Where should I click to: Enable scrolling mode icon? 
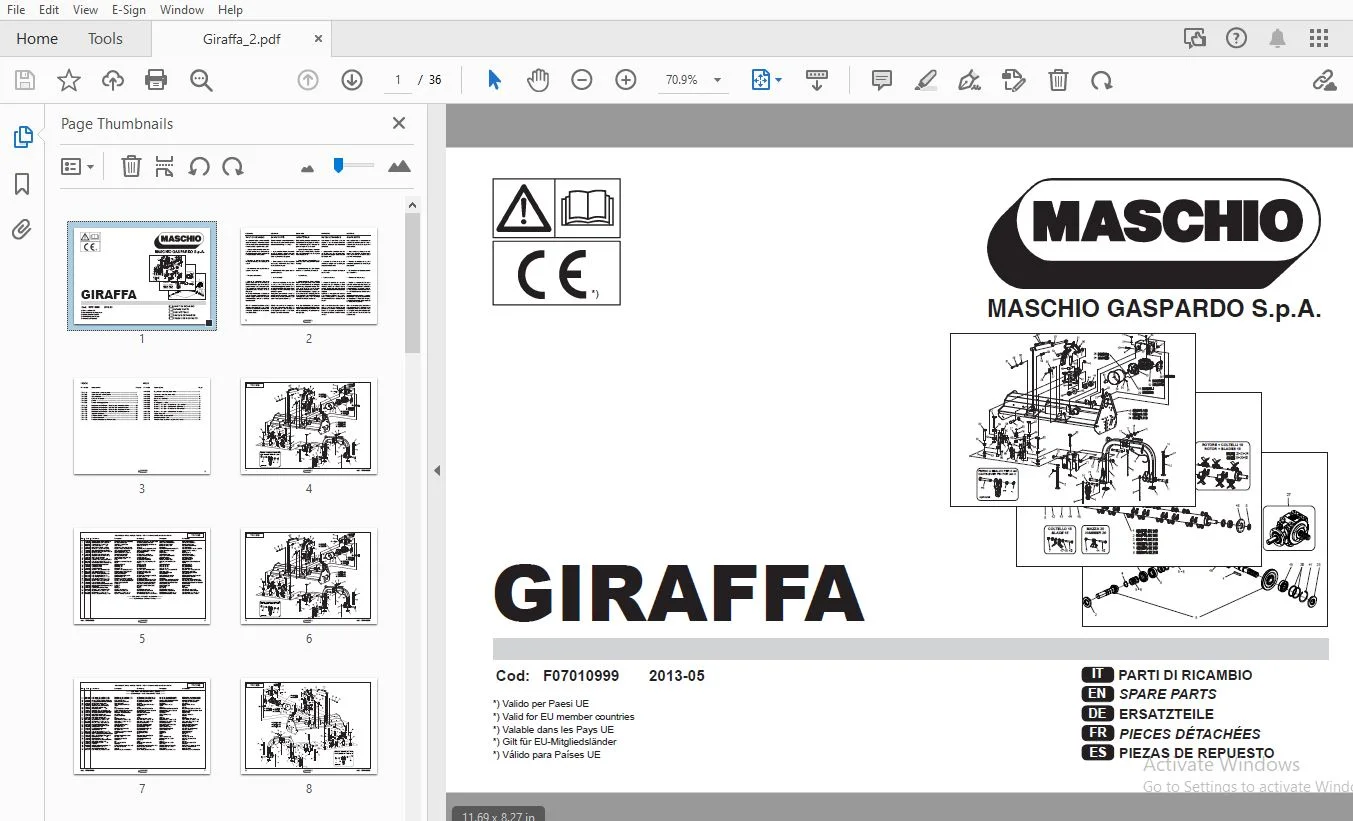point(817,80)
